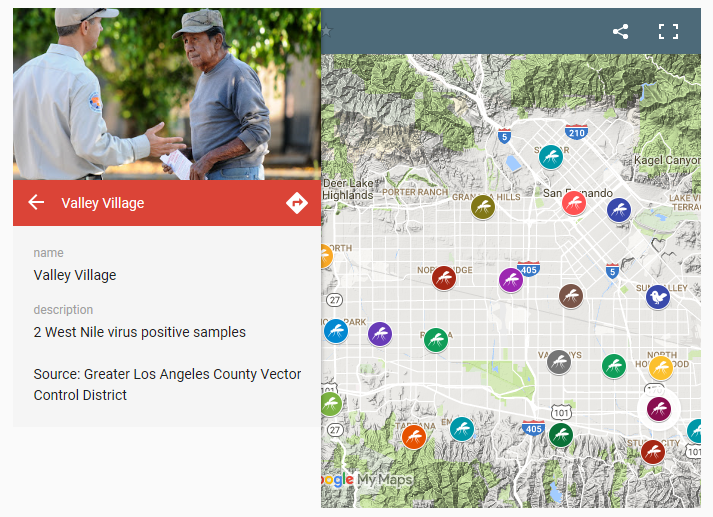Select '2 West Nile virus positive samples' text

(x=140, y=332)
